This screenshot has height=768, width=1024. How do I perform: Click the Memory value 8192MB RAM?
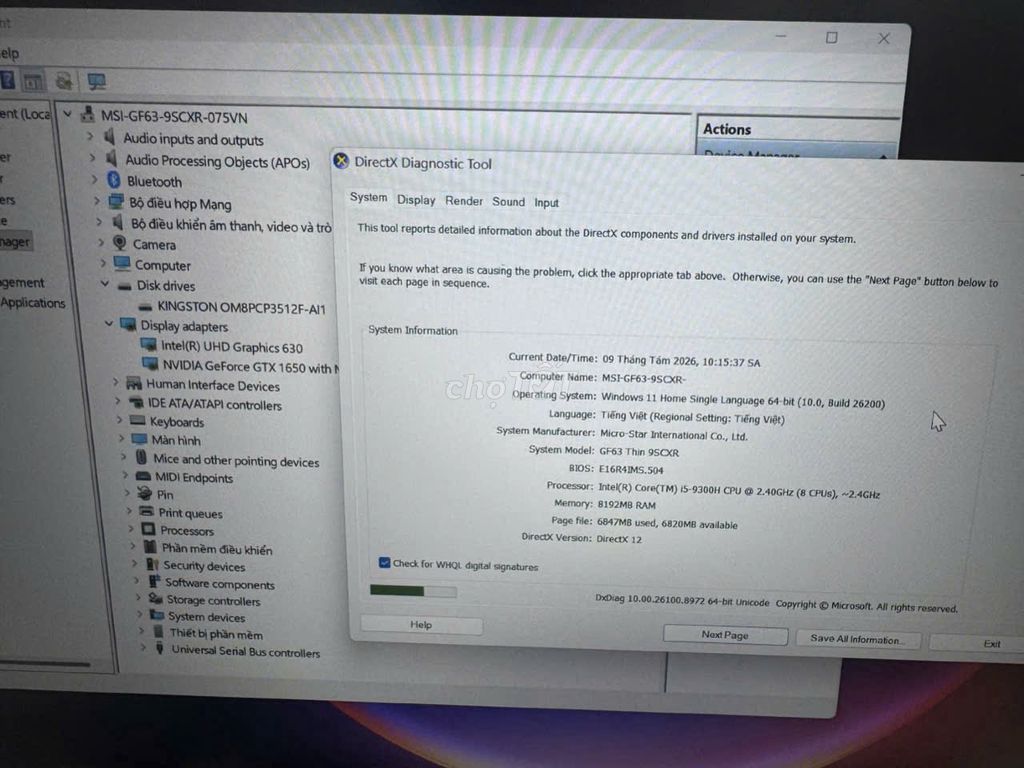click(626, 504)
